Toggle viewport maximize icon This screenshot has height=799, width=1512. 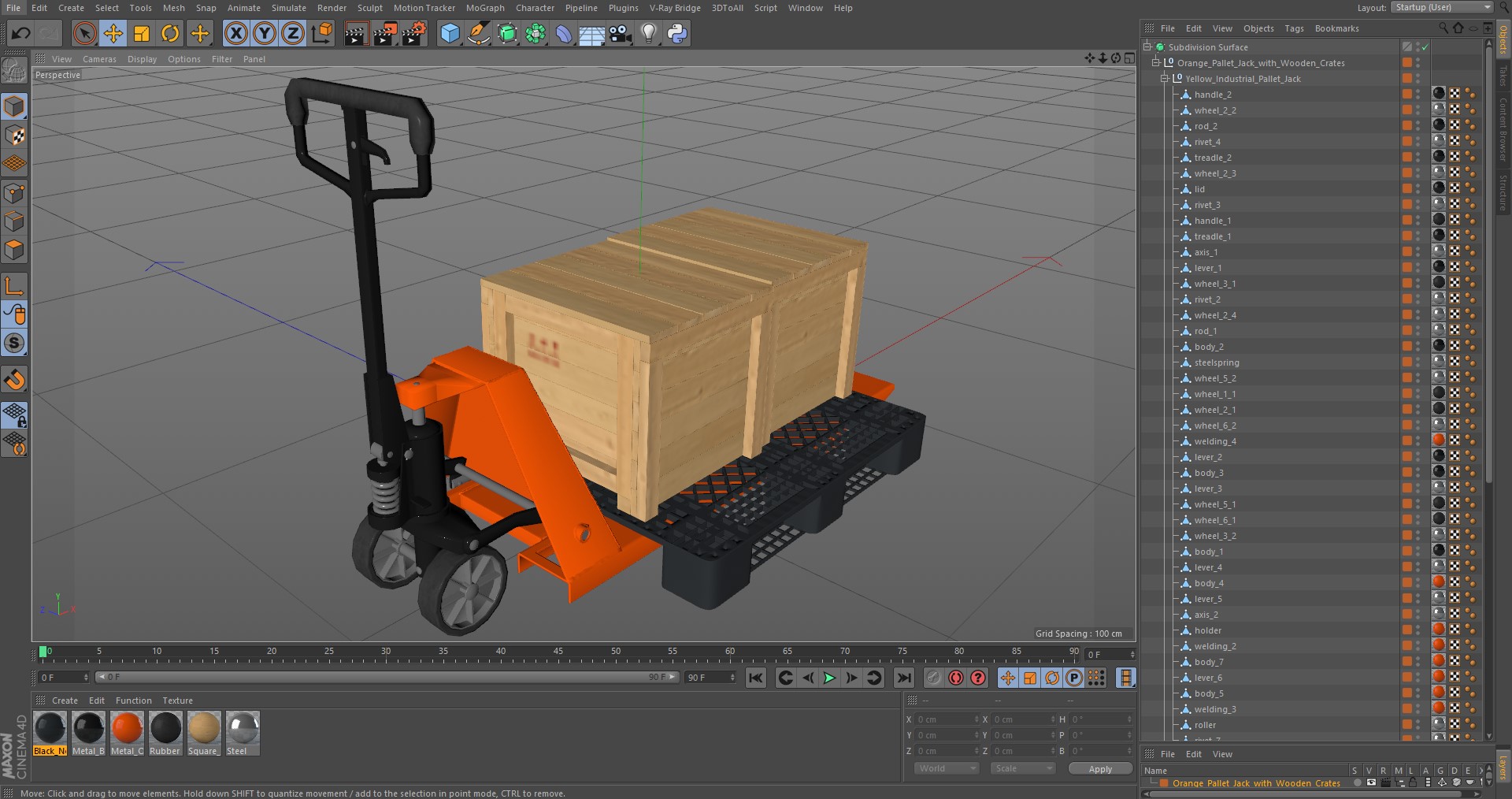(x=1129, y=58)
